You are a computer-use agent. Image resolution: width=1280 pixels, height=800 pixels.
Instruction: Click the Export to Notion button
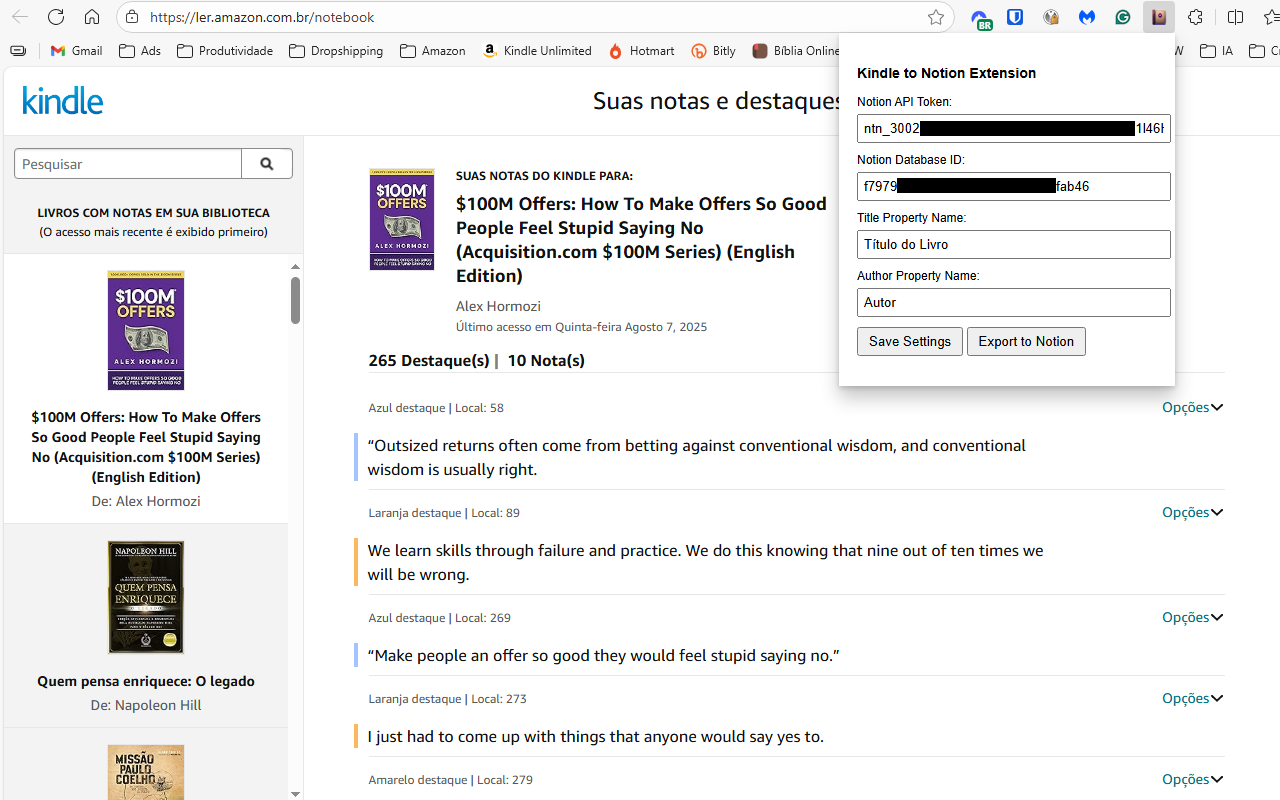coord(1026,342)
